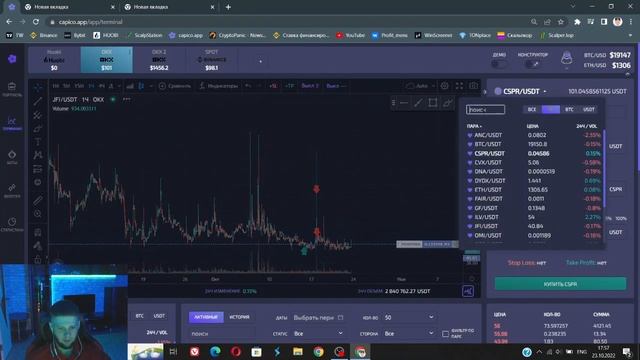Select the ruler measure tool

coord(38,200)
